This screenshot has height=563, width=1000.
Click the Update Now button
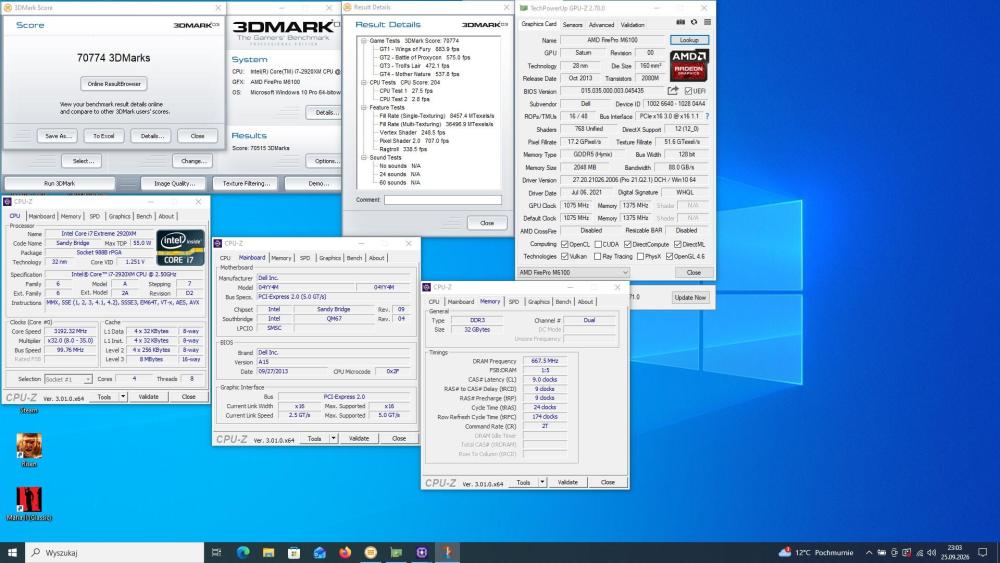coord(689,298)
